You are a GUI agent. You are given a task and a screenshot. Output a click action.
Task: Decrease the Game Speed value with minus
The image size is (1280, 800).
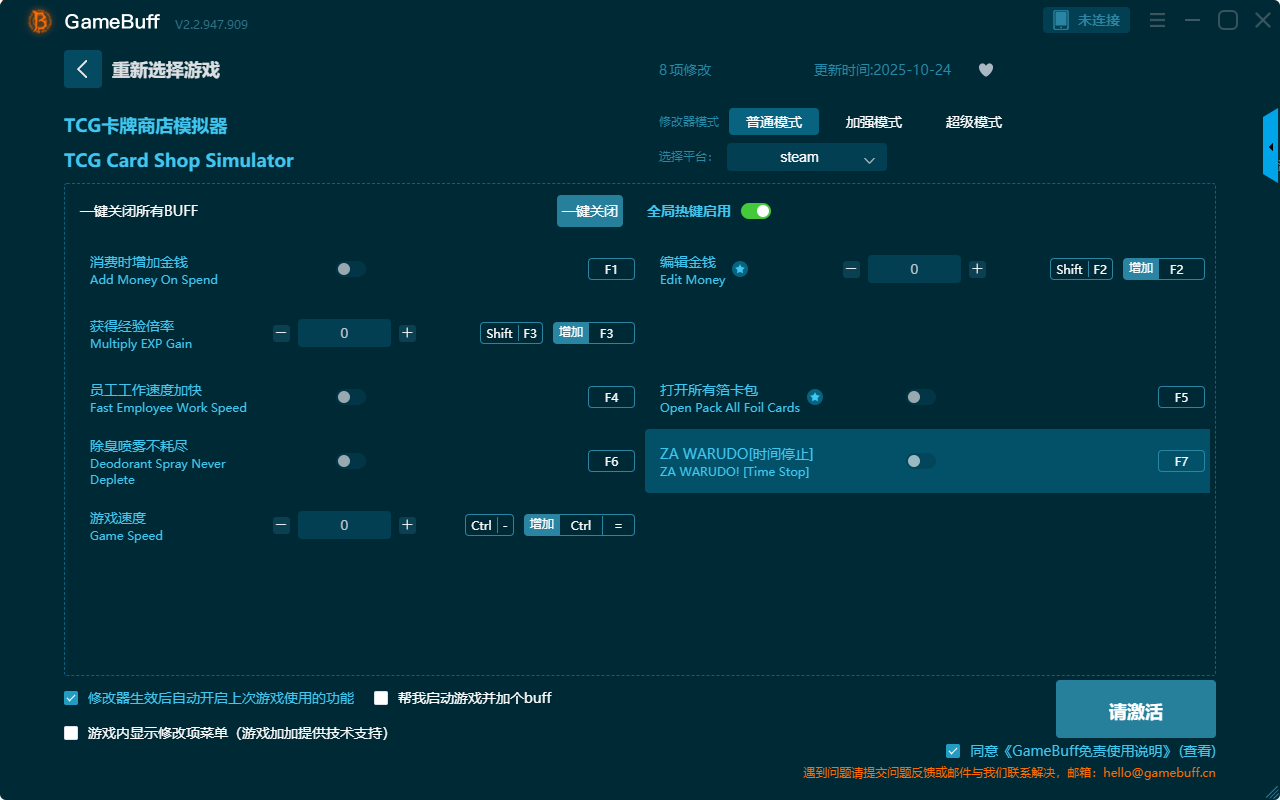point(282,525)
